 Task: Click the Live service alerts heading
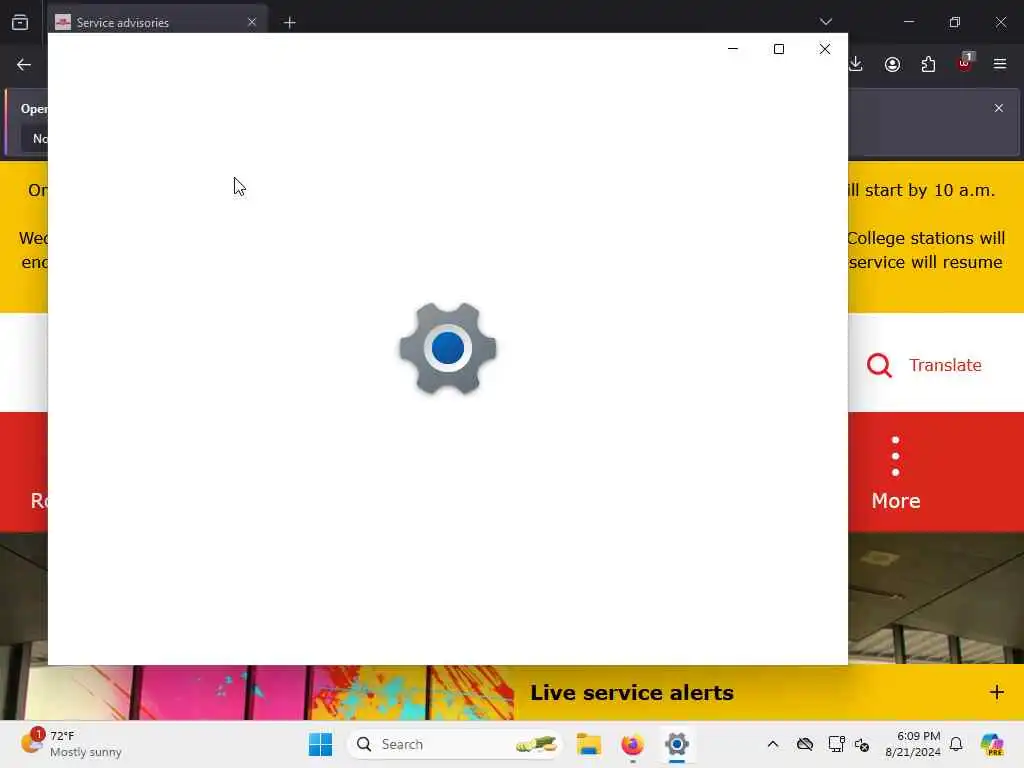pos(632,692)
